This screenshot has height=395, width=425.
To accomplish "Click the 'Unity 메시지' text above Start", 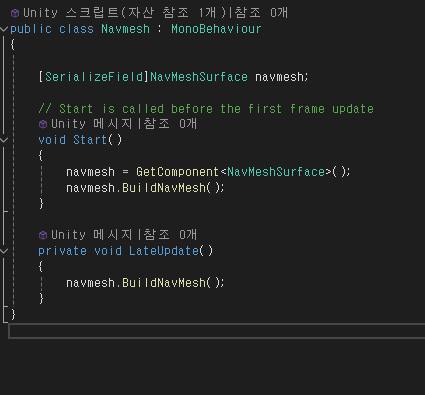I will [x=92, y=124].
